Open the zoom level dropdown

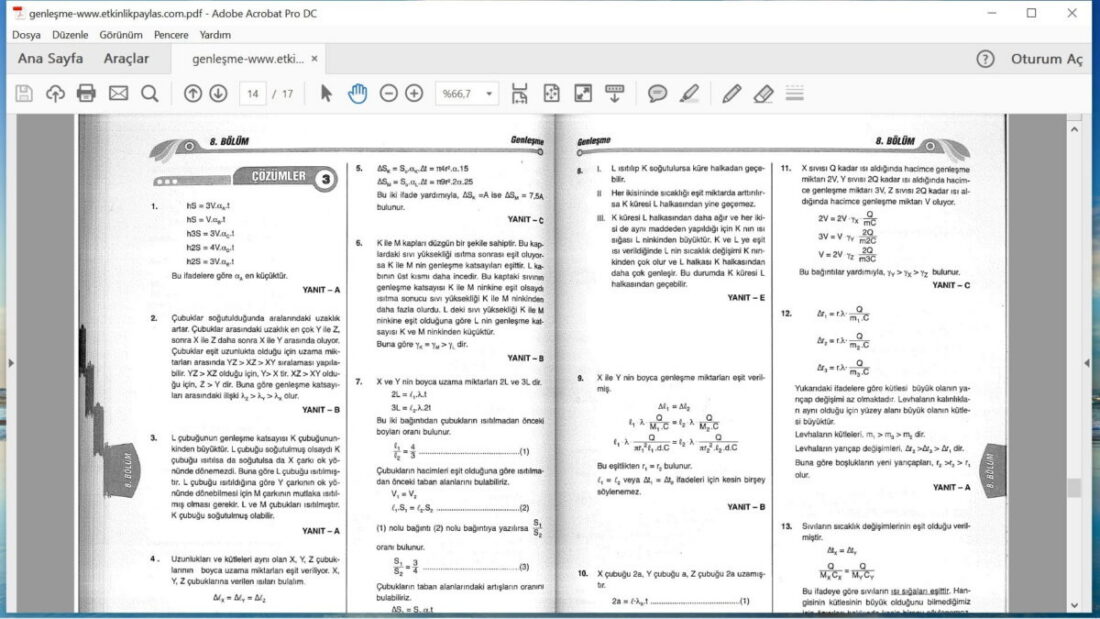(x=489, y=93)
